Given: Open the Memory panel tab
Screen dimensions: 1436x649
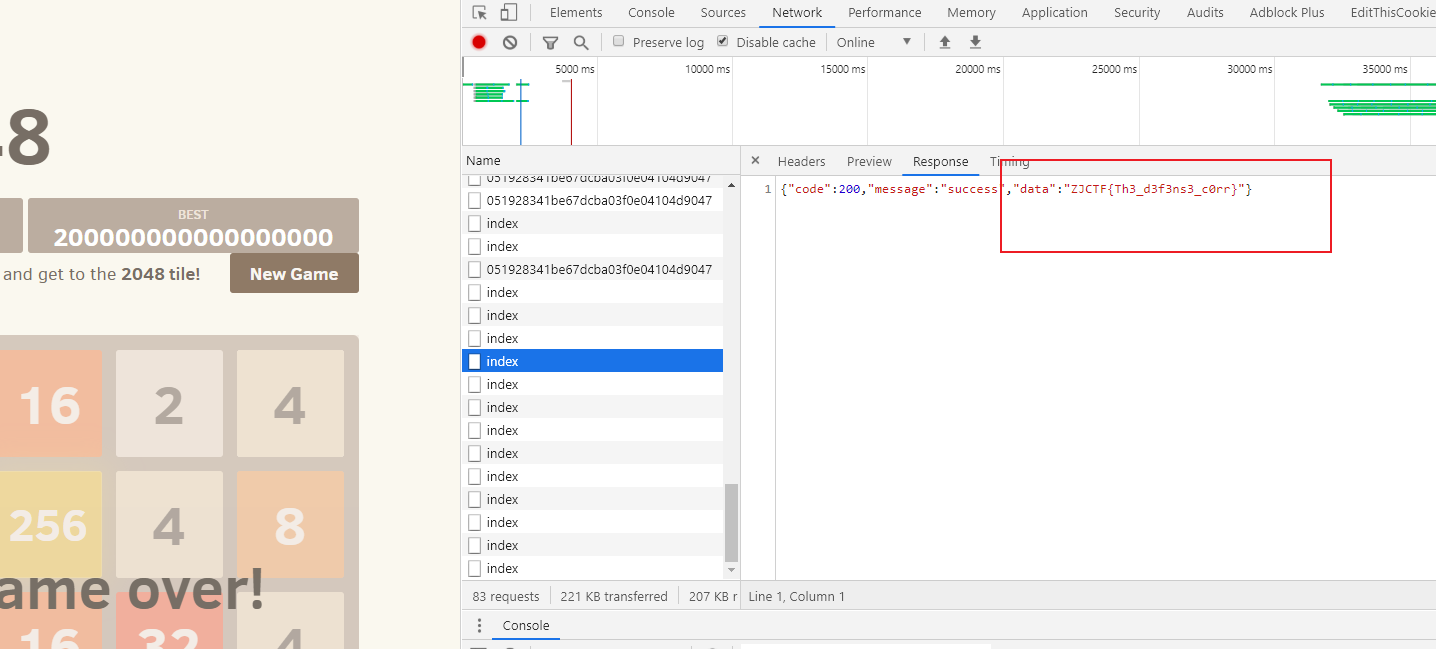Looking at the screenshot, I should tap(971, 13).
